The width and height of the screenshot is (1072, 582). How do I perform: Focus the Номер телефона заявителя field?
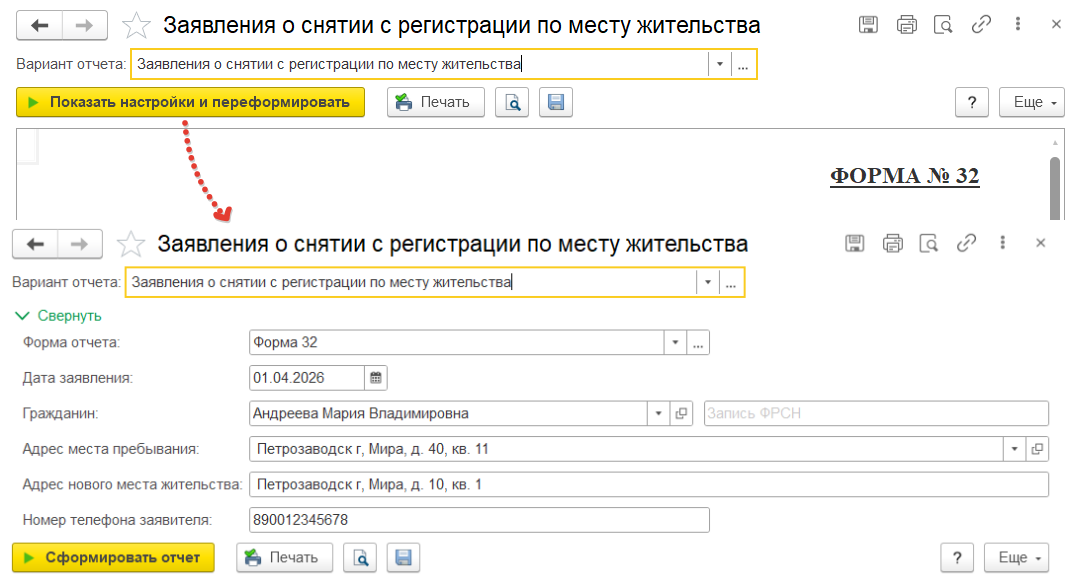click(x=478, y=520)
